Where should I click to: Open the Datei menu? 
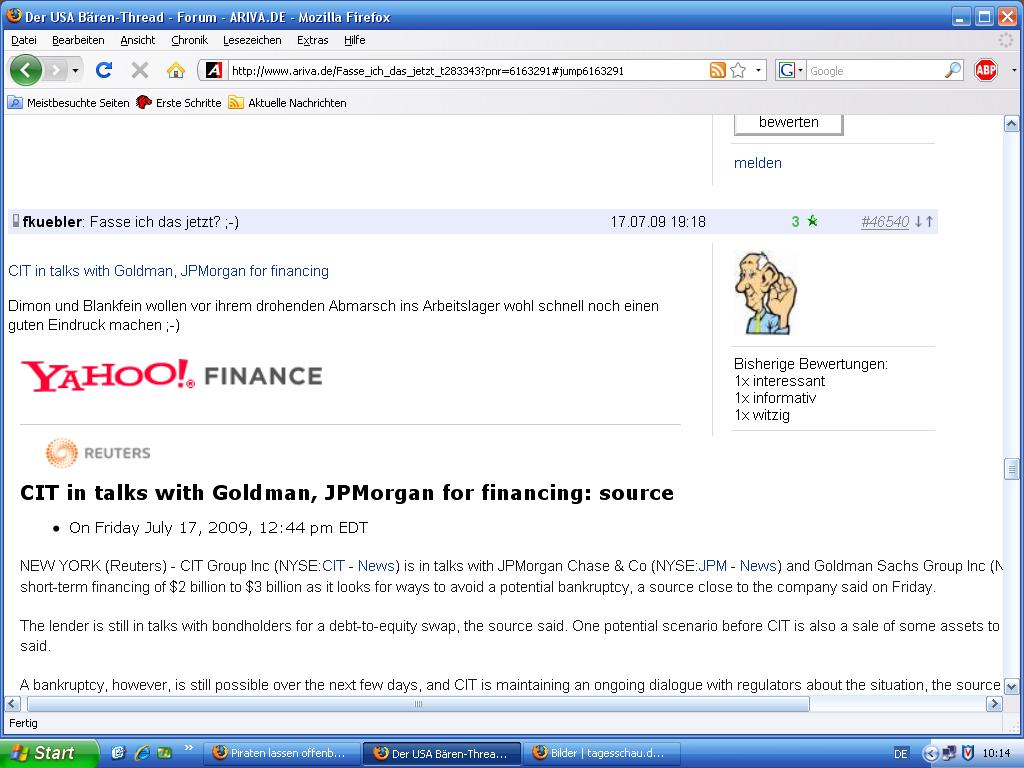click(x=24, y=40)
